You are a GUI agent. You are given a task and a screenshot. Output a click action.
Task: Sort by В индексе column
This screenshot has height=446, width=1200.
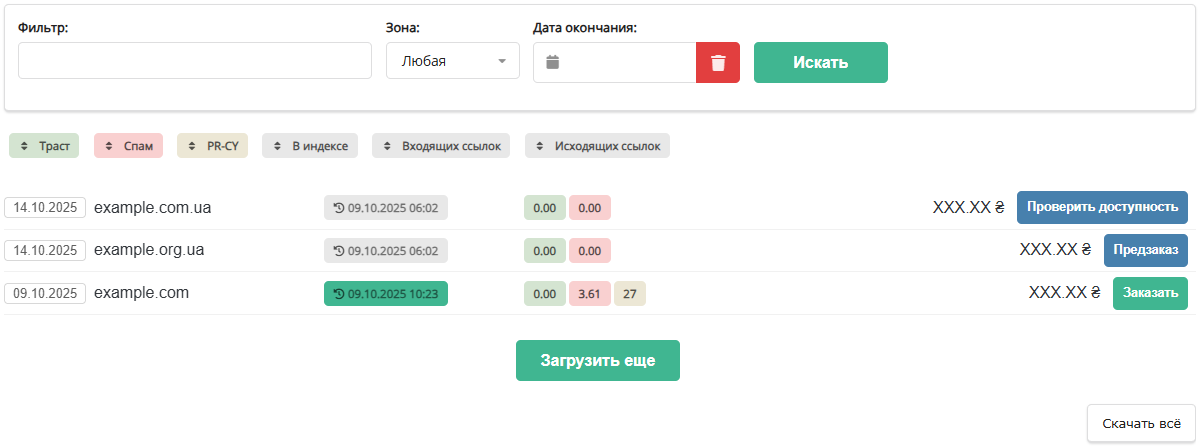click(x=310, y=146)
